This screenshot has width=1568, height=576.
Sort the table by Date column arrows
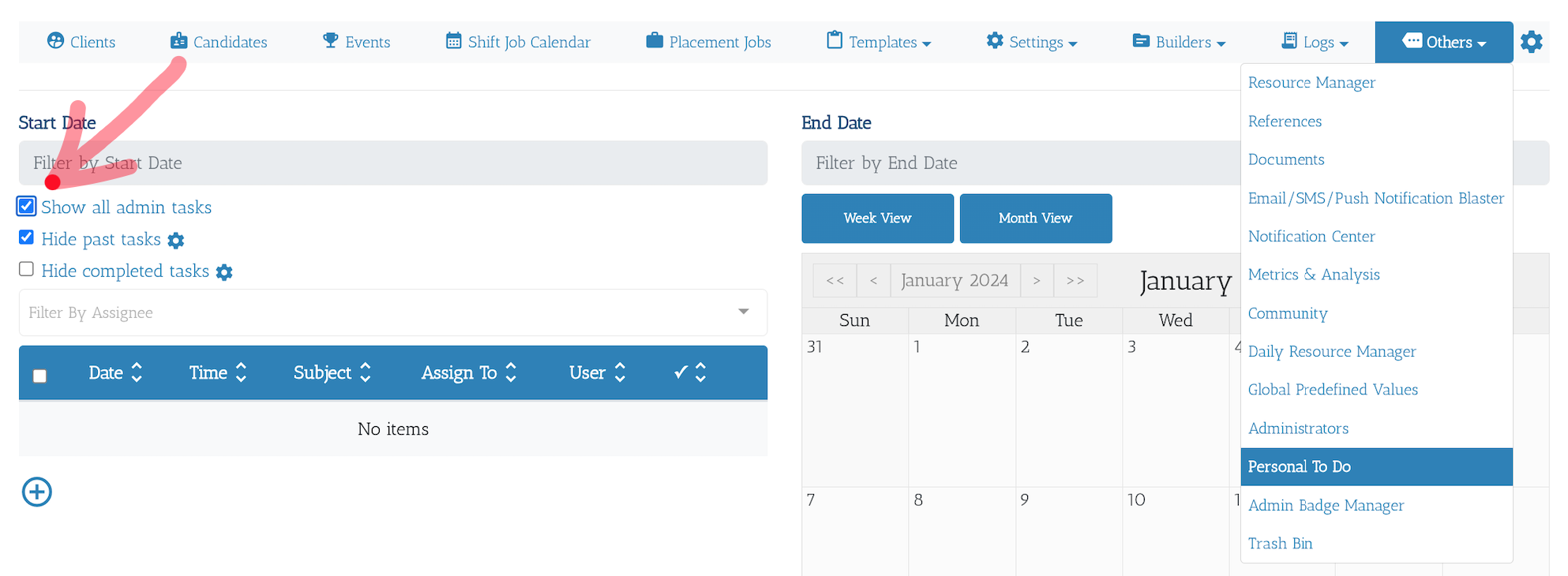[x=137, y=372]
